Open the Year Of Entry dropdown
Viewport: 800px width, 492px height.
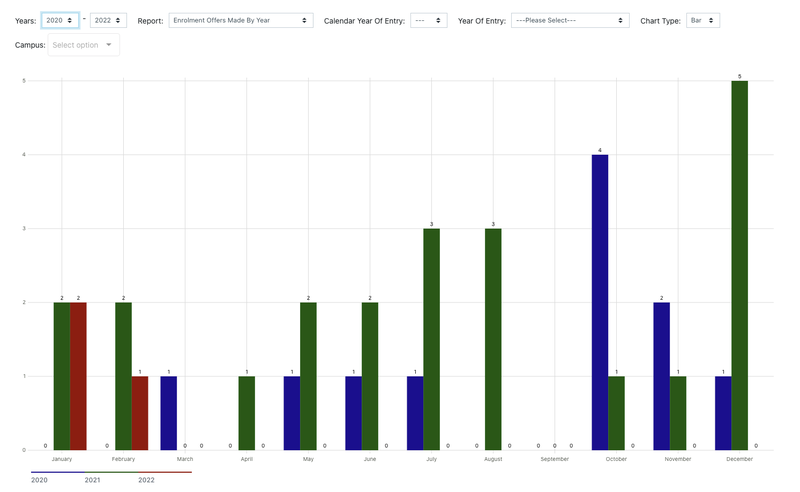(x=569, y=20)
